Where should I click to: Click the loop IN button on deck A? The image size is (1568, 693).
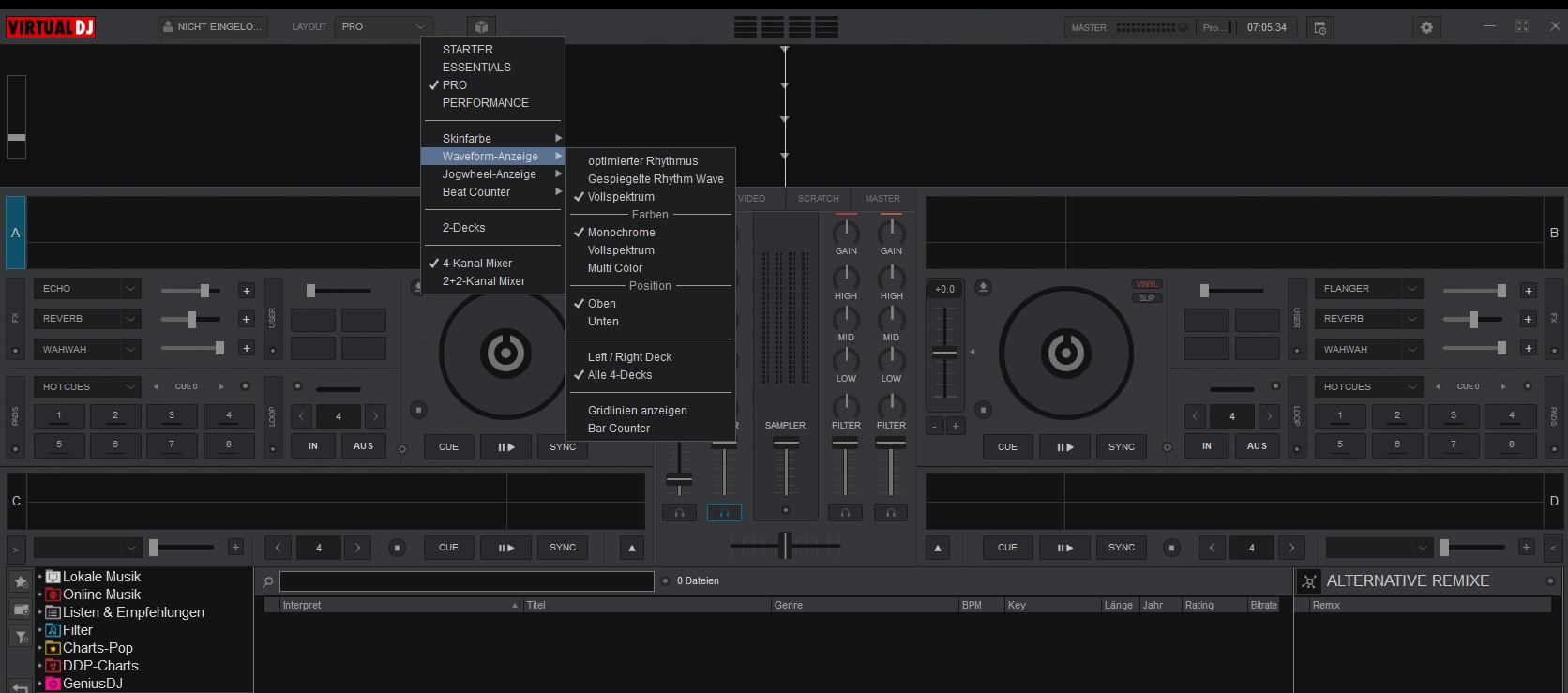point(313,446)
